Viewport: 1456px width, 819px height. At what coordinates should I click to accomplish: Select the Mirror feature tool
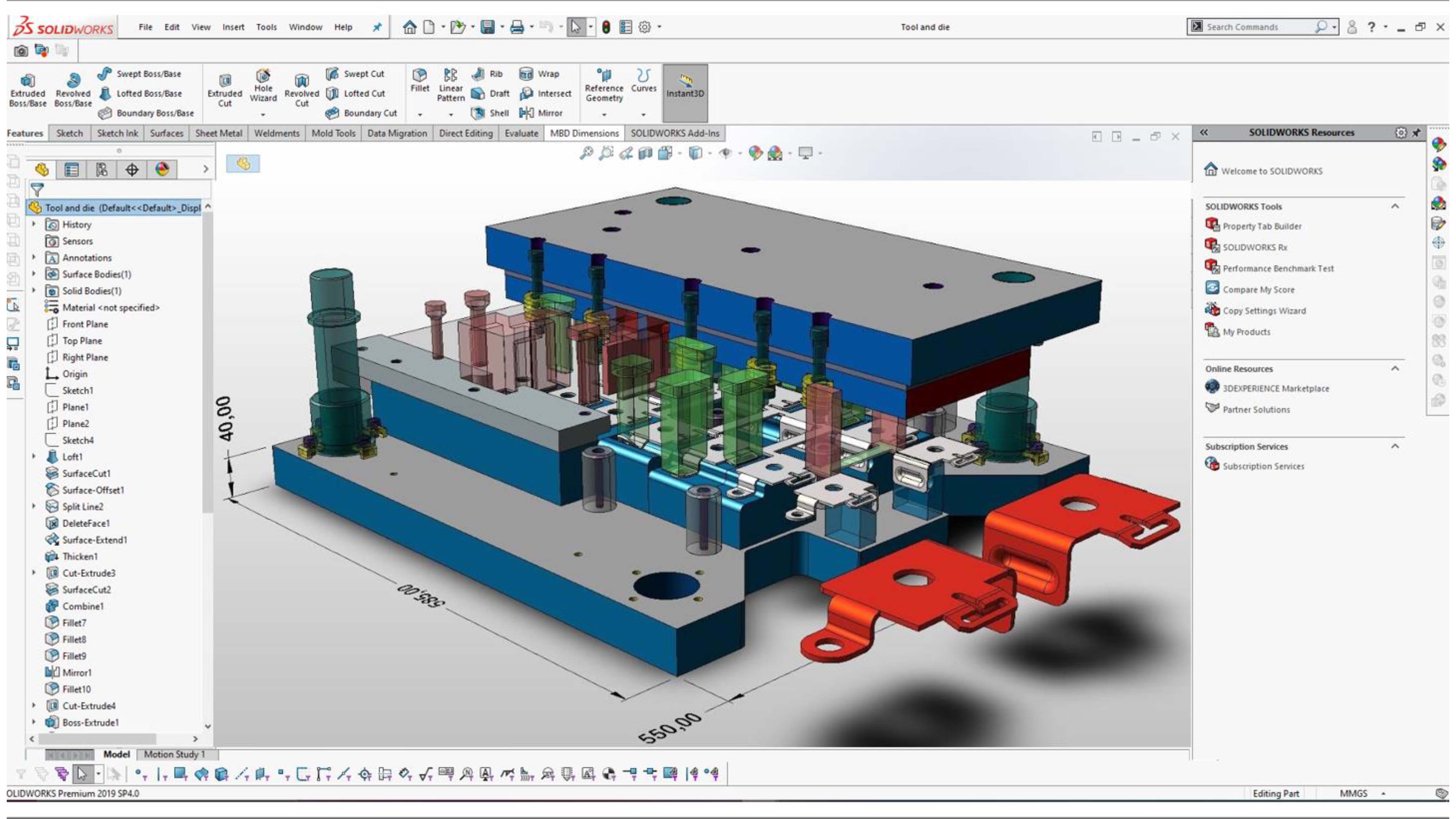[x=541, y=113]
